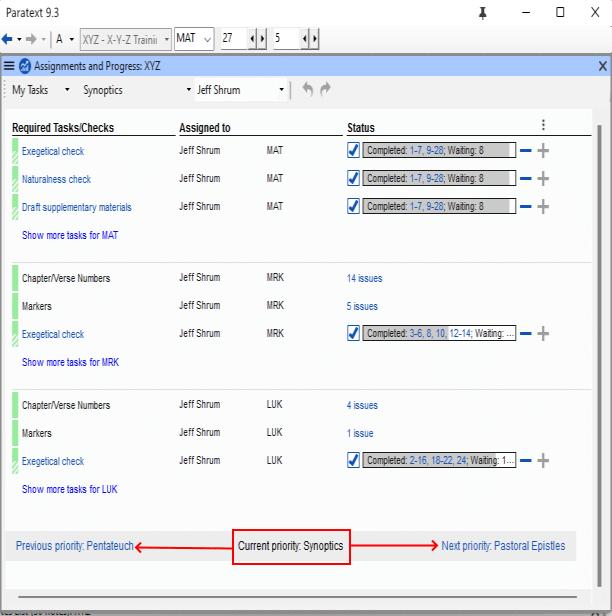This screenshot has width=612, height=616.
Task: Click plus button for LUK Exegetical check
Action: click(x=543, y=460)
